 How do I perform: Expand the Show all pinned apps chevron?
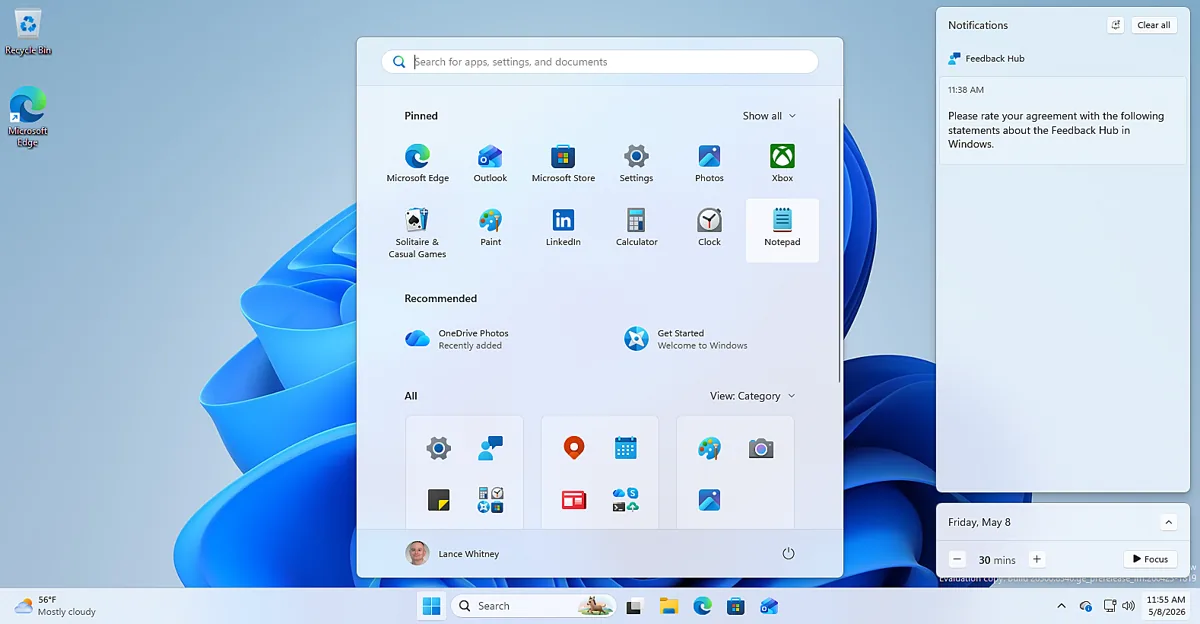click(793, 116)
